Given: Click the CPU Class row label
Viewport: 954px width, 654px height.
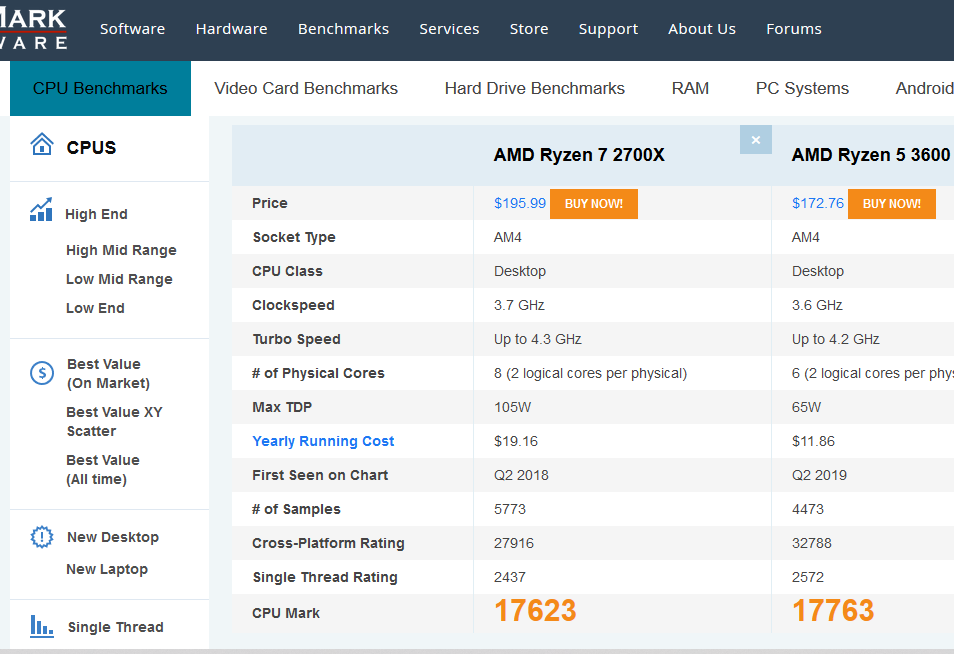Looking at the screenshot, I should (x=287, y=271).
